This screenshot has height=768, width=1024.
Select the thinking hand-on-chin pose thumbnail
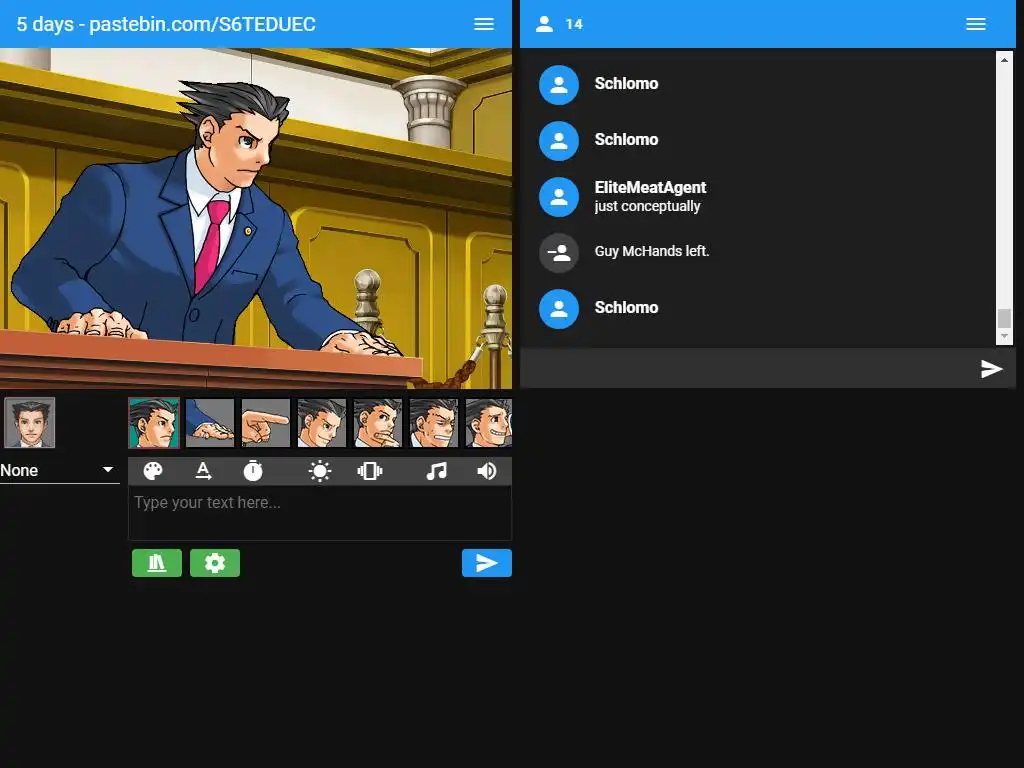pos(378,423)
